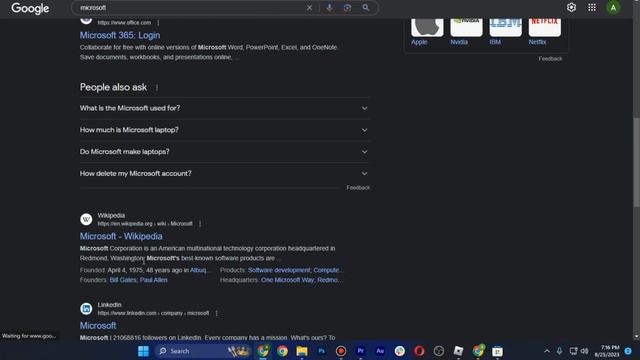Go to Google homepage logo
640x360 pixels.
(x=30, y=8)
